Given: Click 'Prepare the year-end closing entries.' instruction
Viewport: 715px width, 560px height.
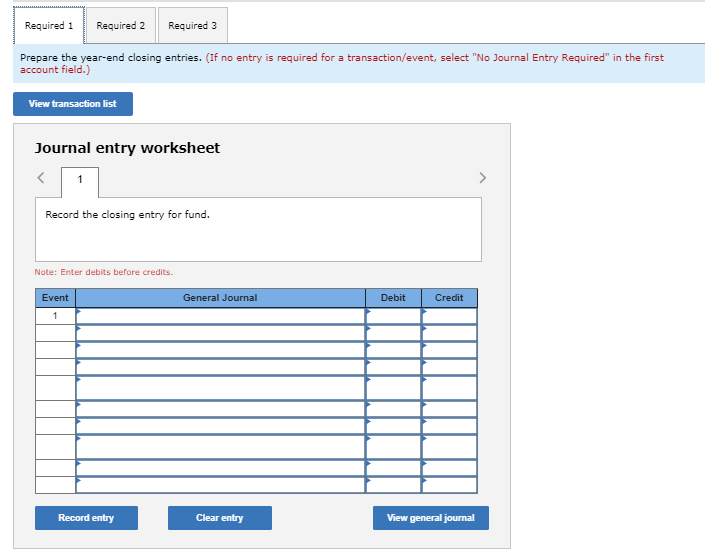Looking at the screenshot, I should tap(111, 57).
